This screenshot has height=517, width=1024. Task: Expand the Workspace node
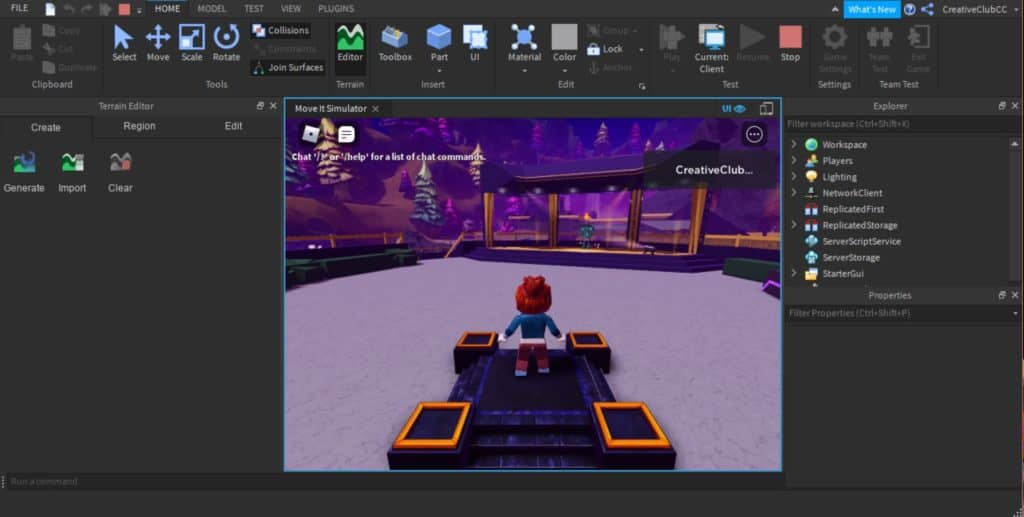point(794,144)
